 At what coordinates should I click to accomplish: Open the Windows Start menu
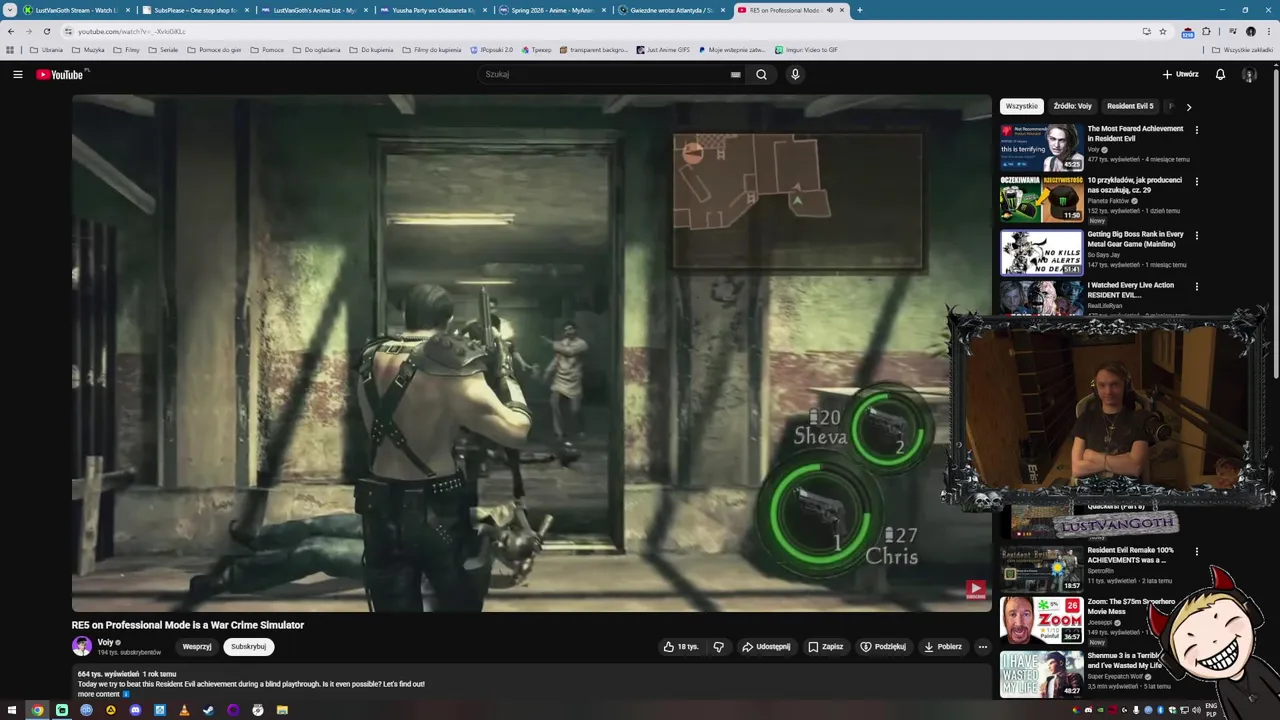click(x=13, y=710)
